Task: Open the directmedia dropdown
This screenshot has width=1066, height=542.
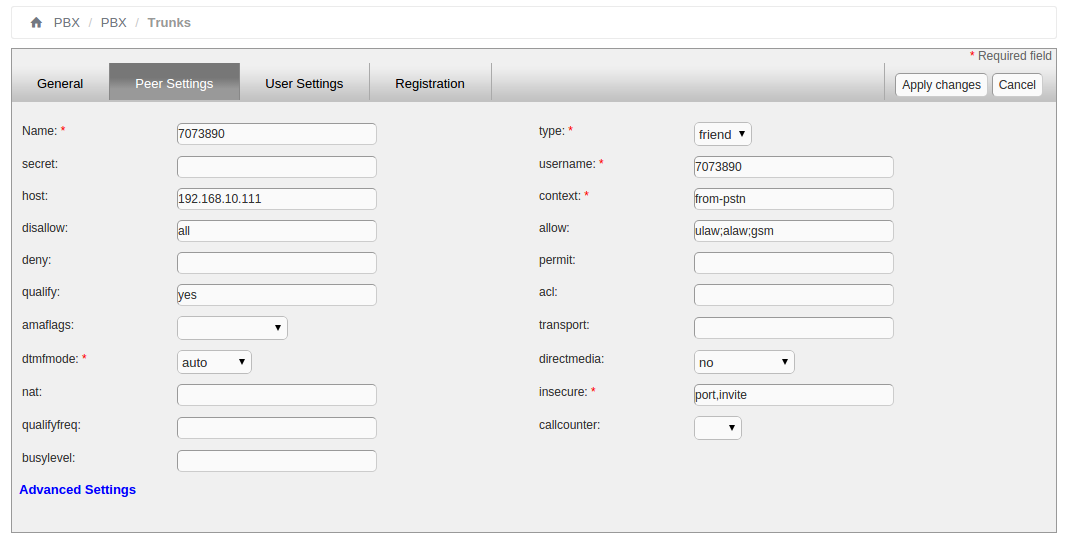Action: click(x=743, y=362)
